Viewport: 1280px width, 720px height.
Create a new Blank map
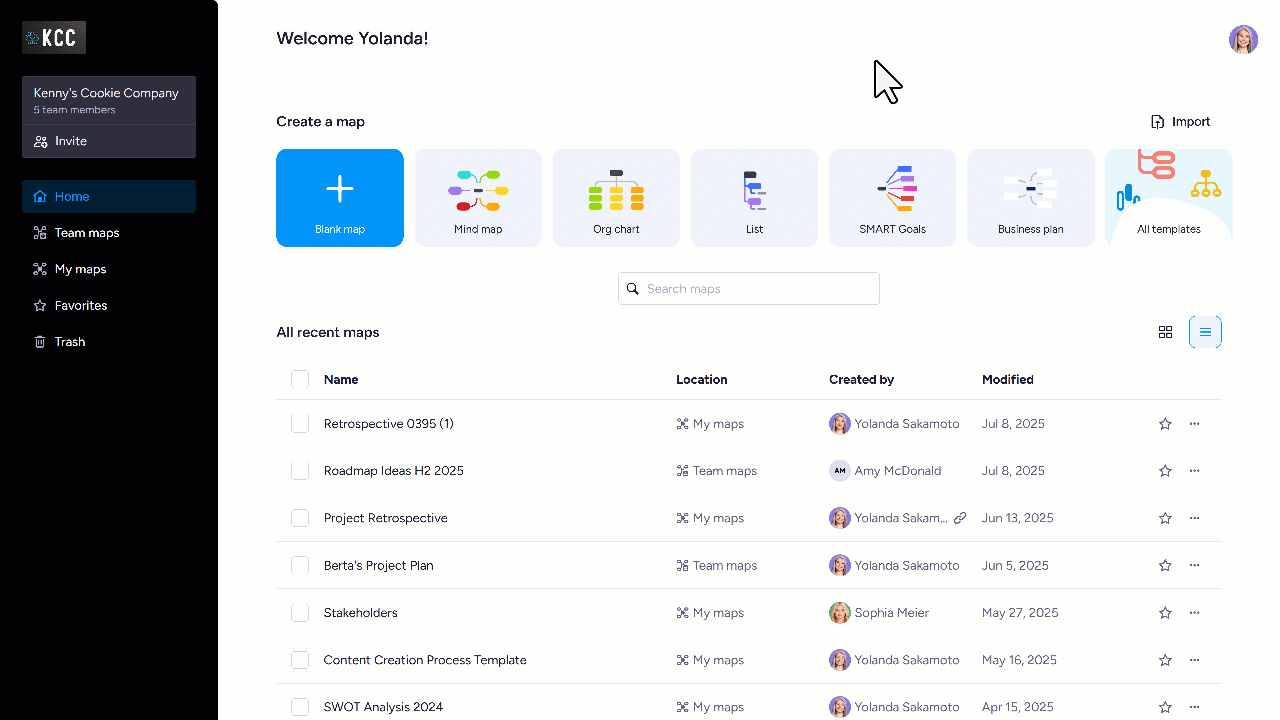tap(340, 198)
